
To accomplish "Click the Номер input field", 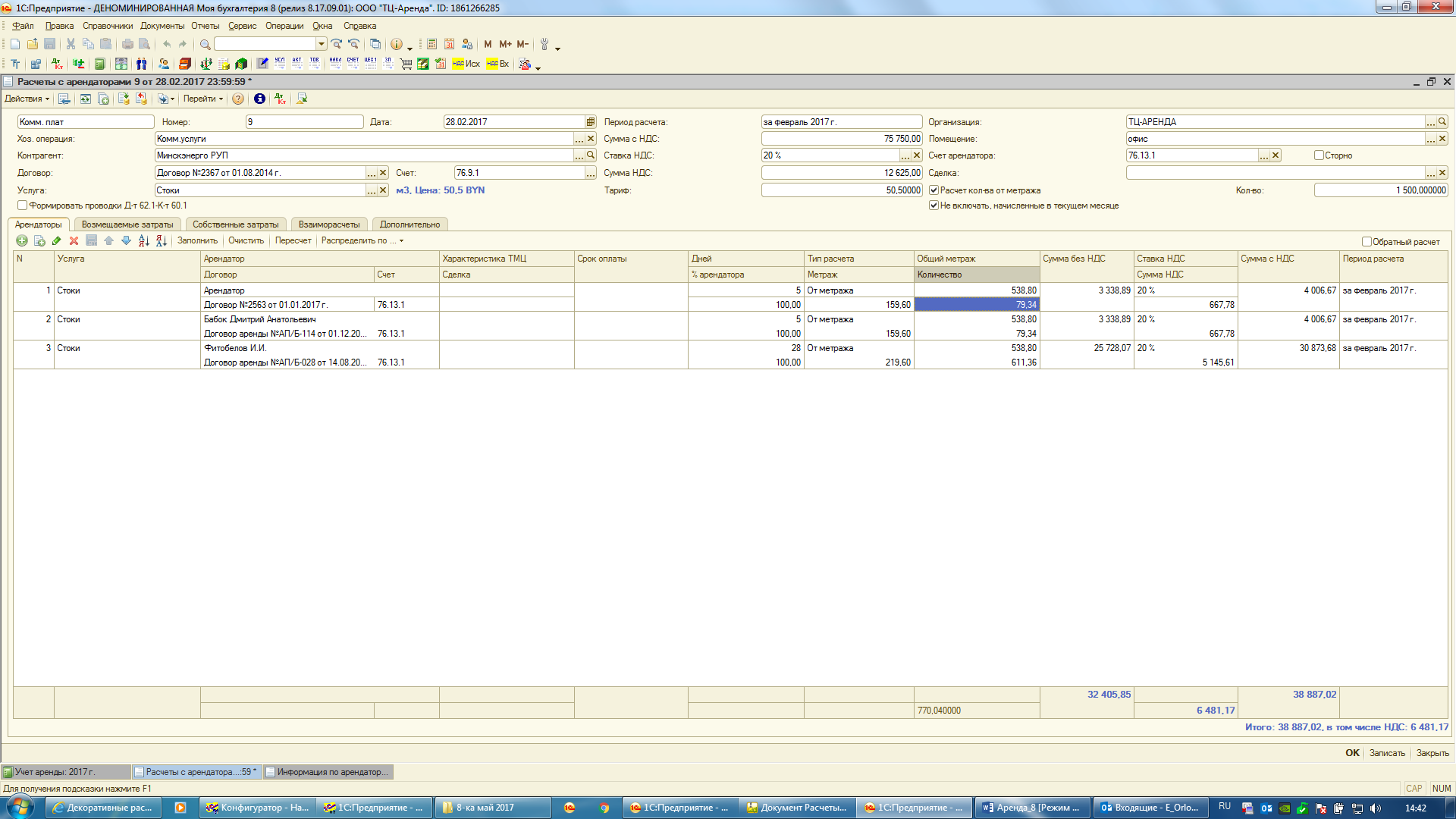I will (304, 122).
